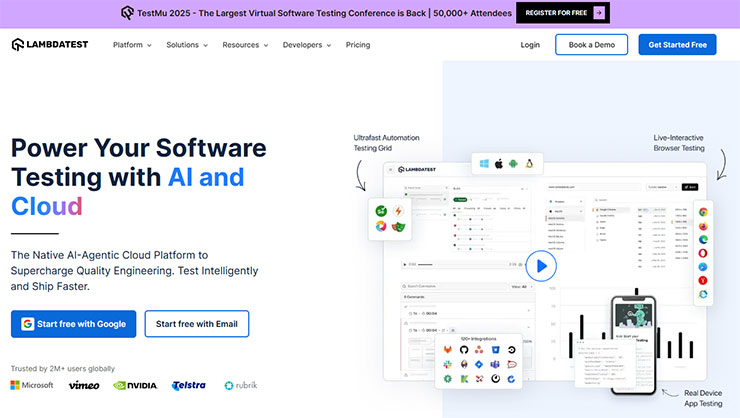Click the Safari browser icon
This screenshot has height=418, width=740.
coord(703,267)
